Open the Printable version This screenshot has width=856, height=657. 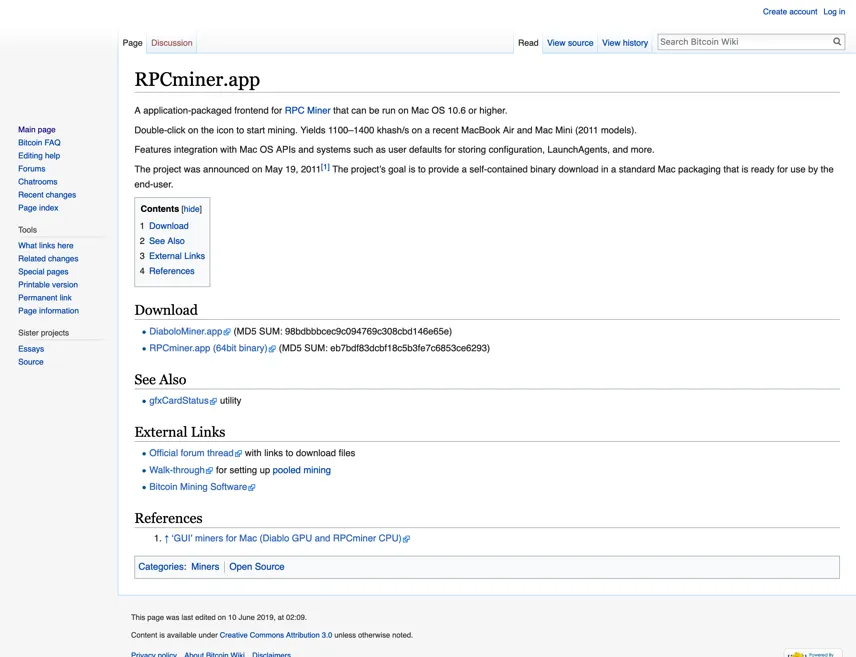tap(48, 285)
